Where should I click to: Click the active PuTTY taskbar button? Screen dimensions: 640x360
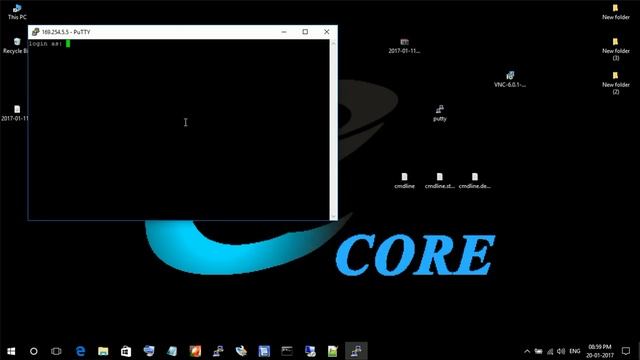[x=356, y=351]
